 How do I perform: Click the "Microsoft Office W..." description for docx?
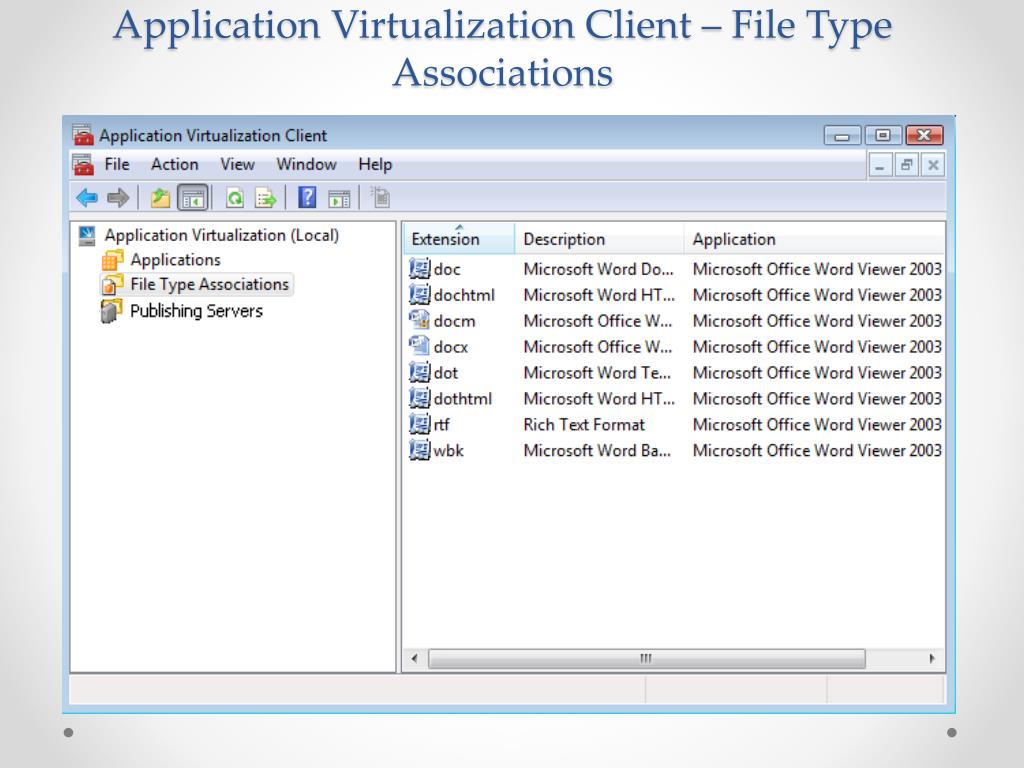click(598, 347)
